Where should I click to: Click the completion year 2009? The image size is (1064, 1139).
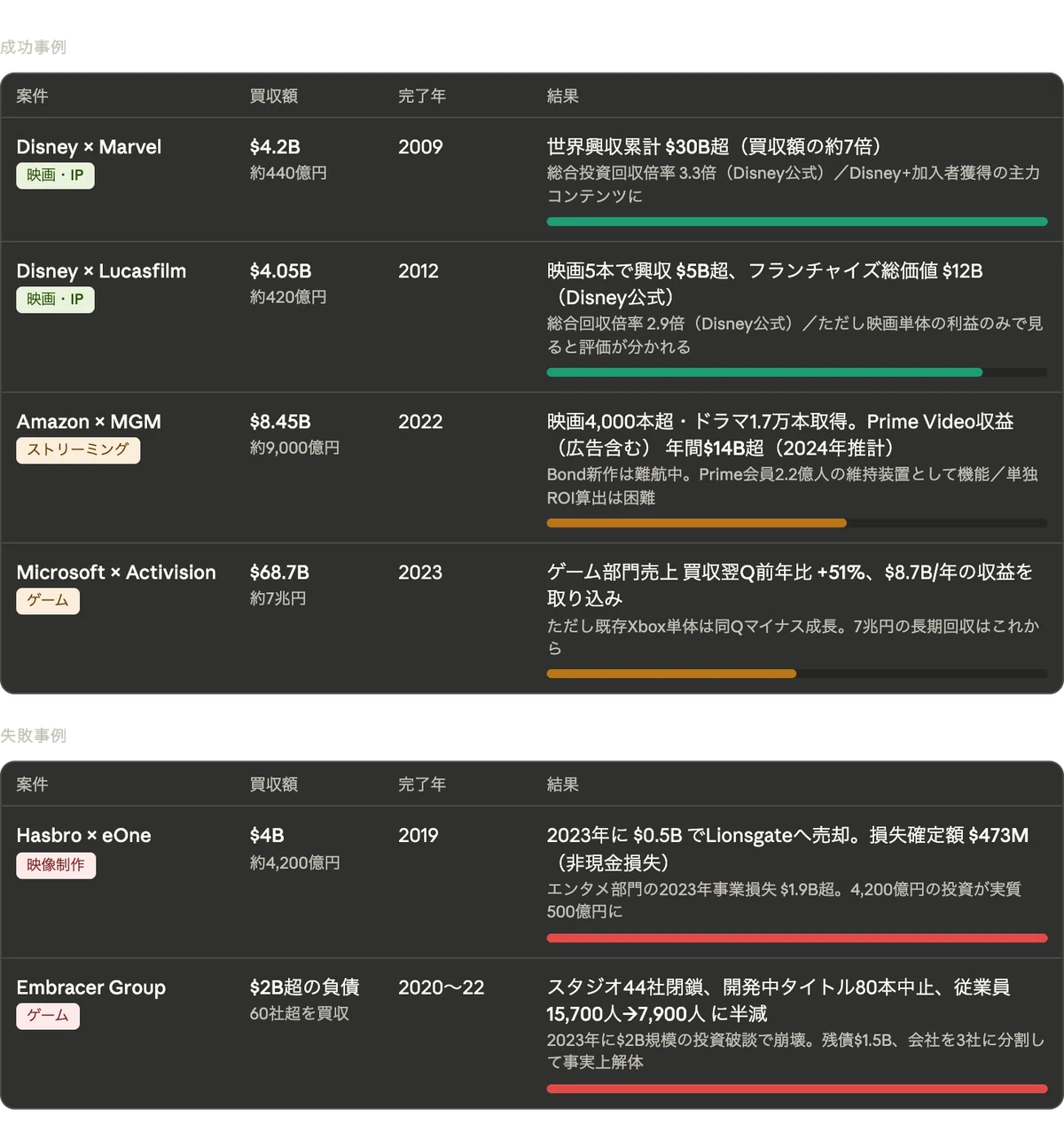[420, 147]
